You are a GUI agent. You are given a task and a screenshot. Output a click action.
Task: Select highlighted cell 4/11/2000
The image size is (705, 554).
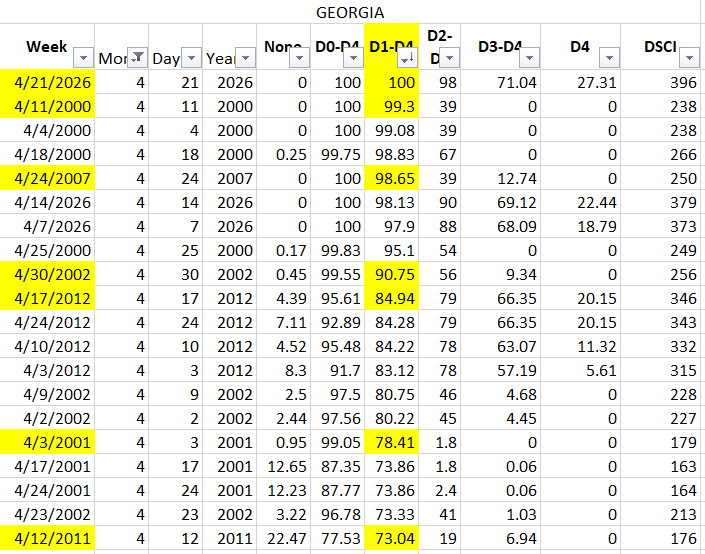coord(47,106)
